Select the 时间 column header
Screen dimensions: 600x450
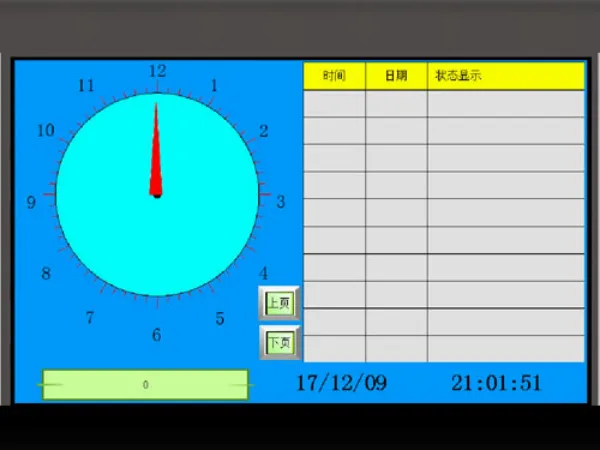click(x=334, y=76)
